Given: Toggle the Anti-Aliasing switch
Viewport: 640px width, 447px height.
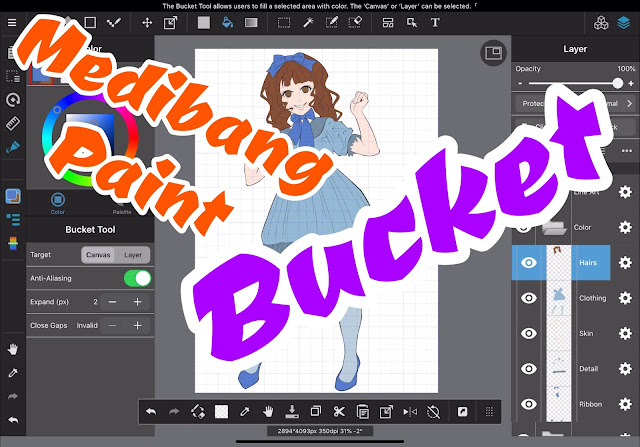Looking at the screenshot, I should coord(137,278).
